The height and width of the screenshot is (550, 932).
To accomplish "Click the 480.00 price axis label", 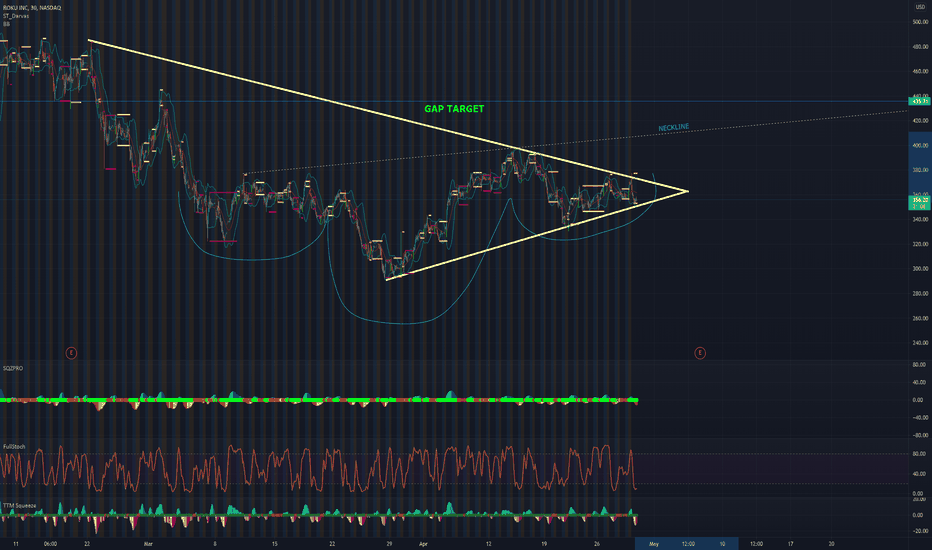I will (921, 46).
